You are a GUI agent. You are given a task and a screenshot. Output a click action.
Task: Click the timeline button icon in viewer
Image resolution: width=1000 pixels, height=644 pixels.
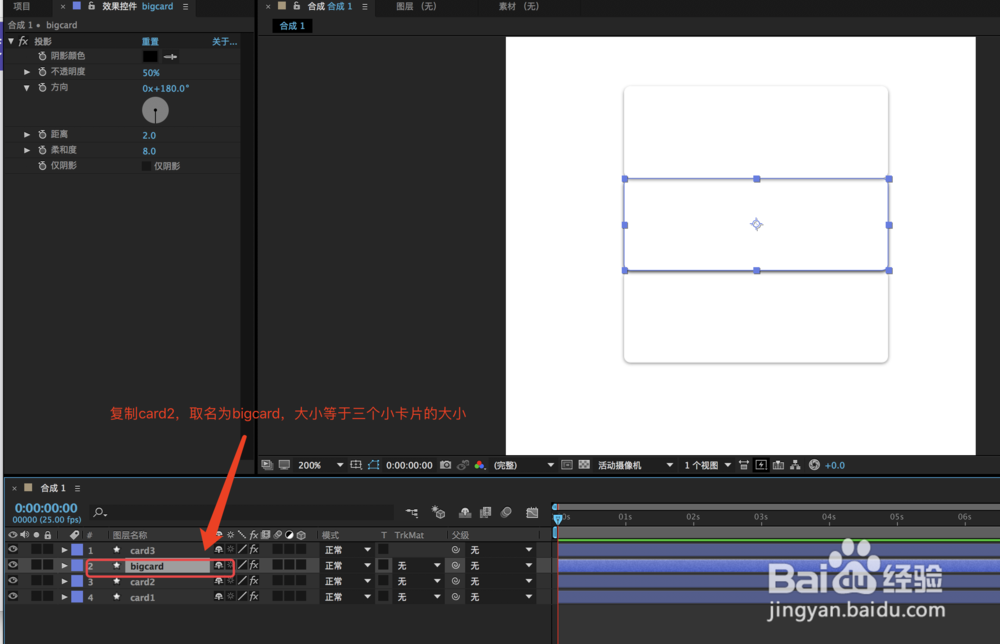pos(779,465)
